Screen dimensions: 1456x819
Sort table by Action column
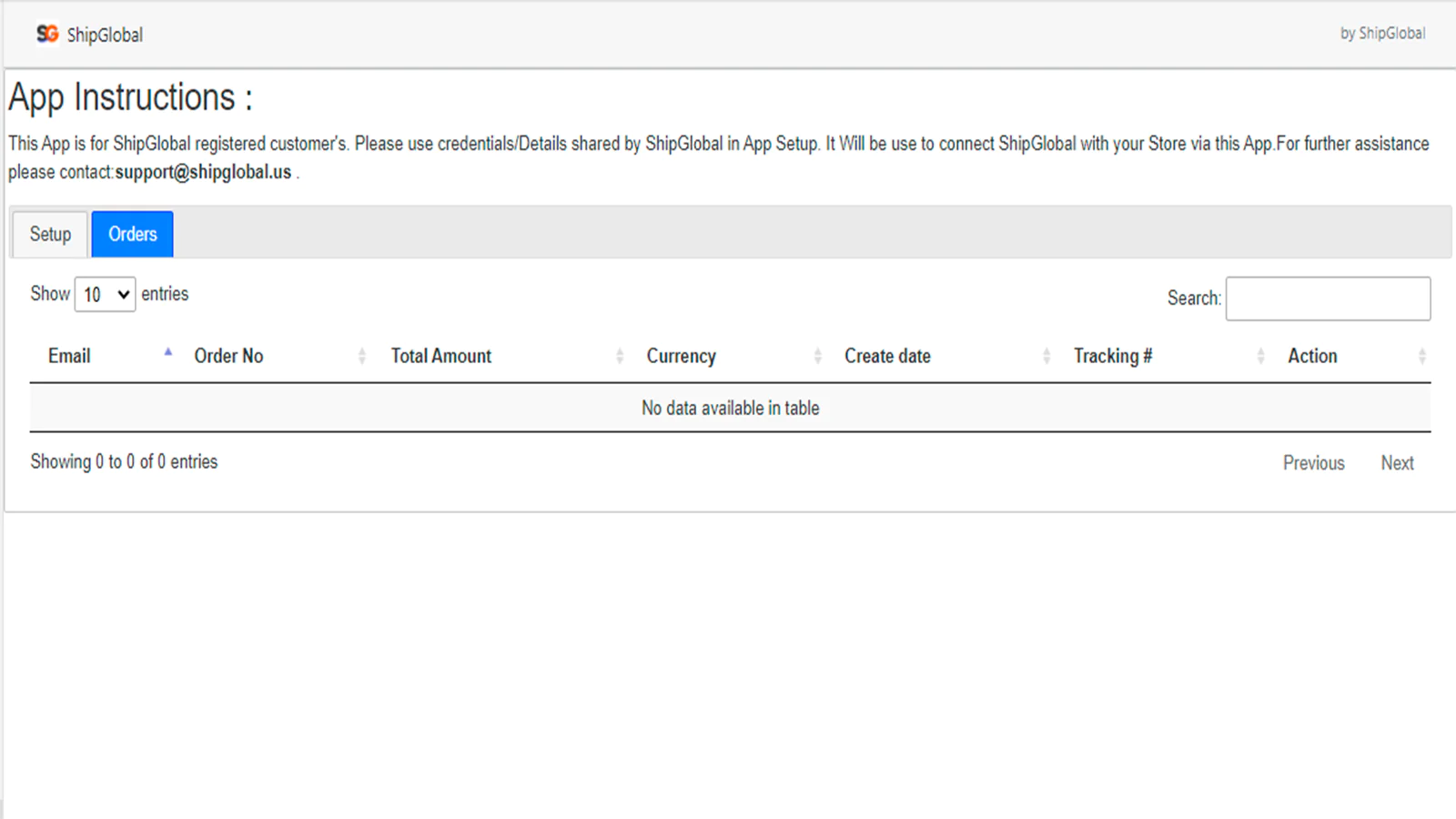point(1351,356)
